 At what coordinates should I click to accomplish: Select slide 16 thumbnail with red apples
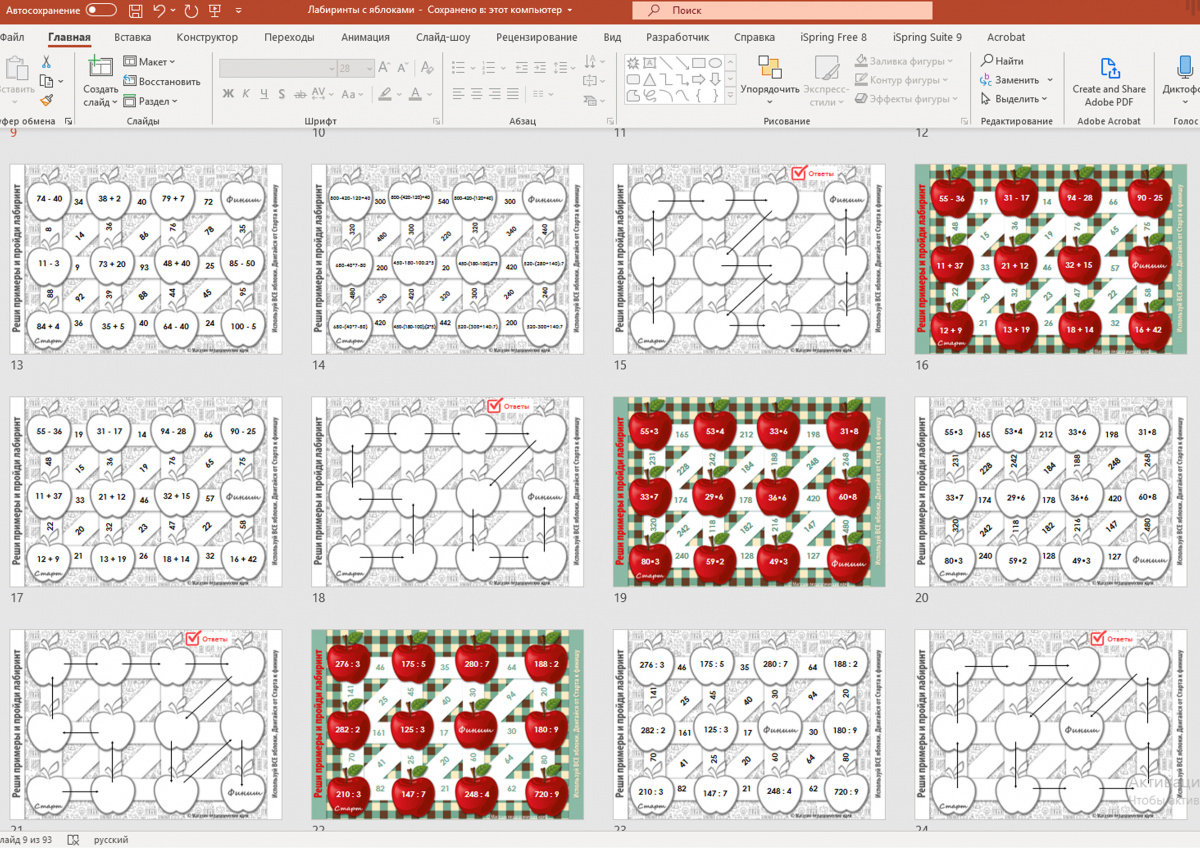[x=1050, y=259]
